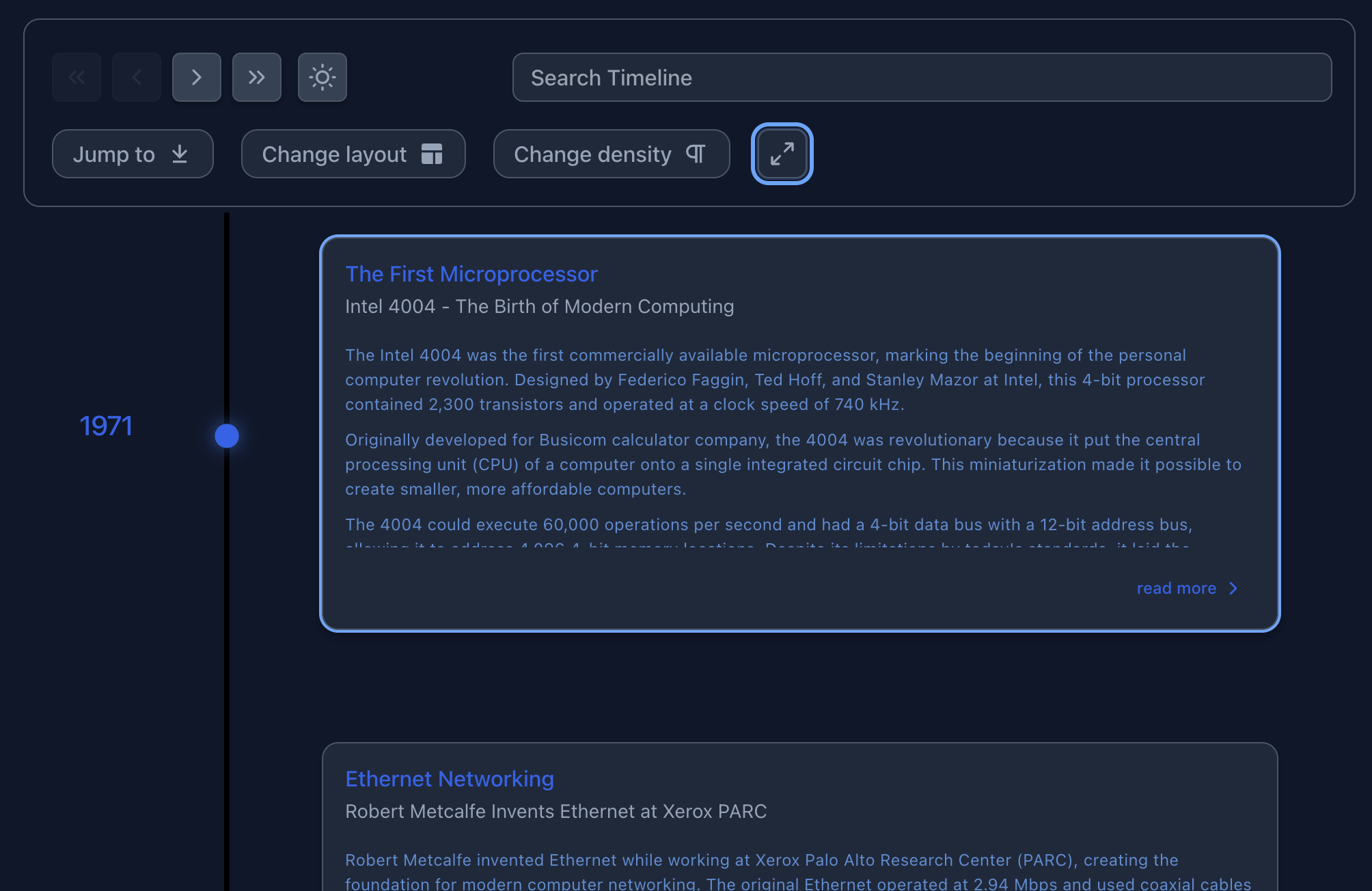Click read more link on microprocessor card

[1176, 588]
